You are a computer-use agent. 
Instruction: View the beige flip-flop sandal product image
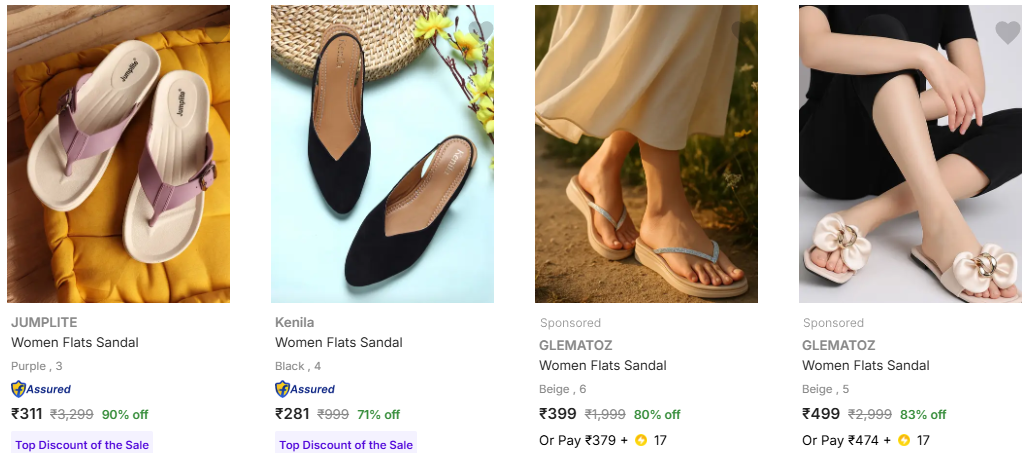click(646, 154)
